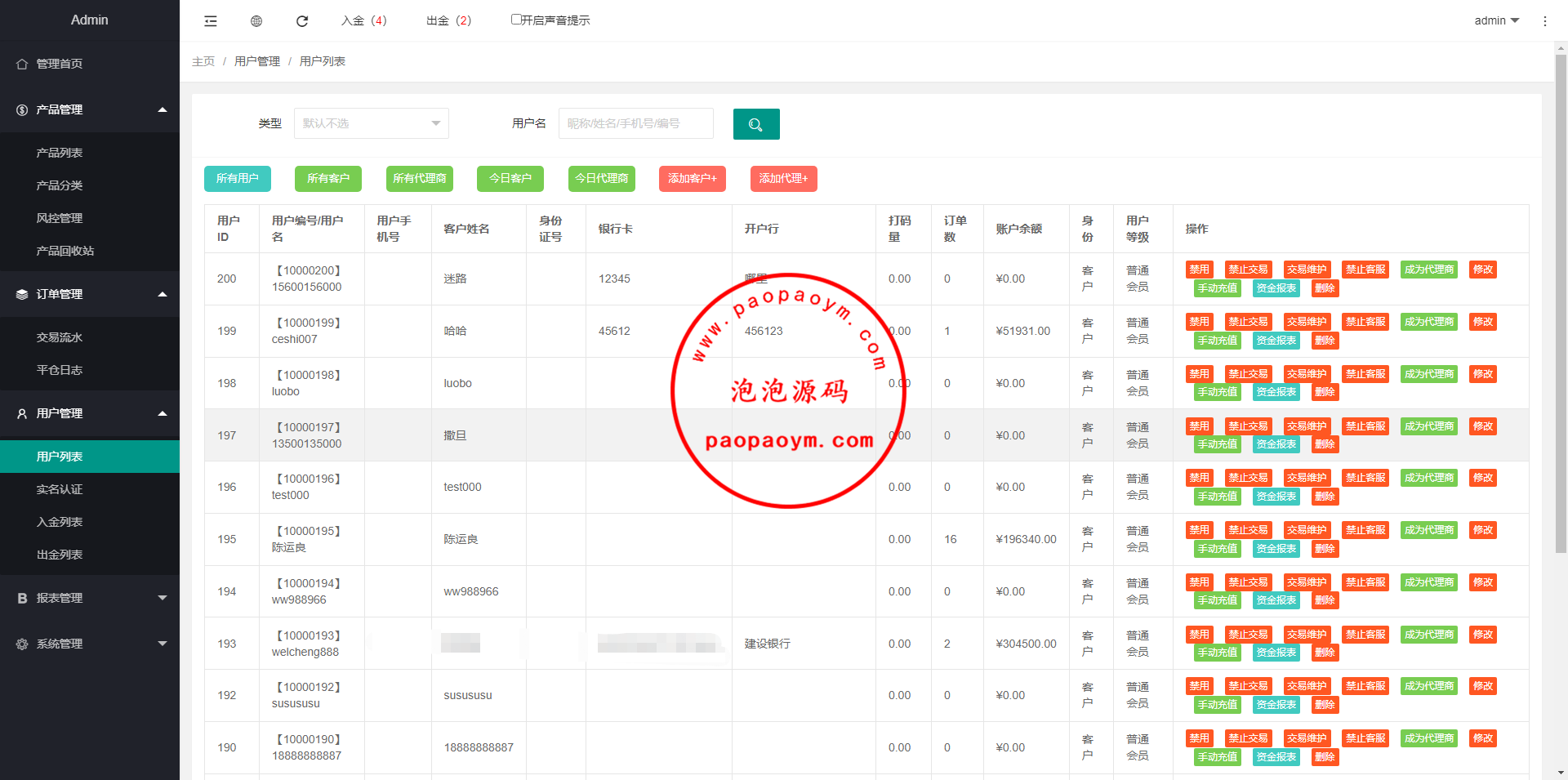Image resolution: width=1568 pixels, height=780 pixels.
Task: Click the 添加客户+ button
Action: pyautogui.click(x=692, y=178)
